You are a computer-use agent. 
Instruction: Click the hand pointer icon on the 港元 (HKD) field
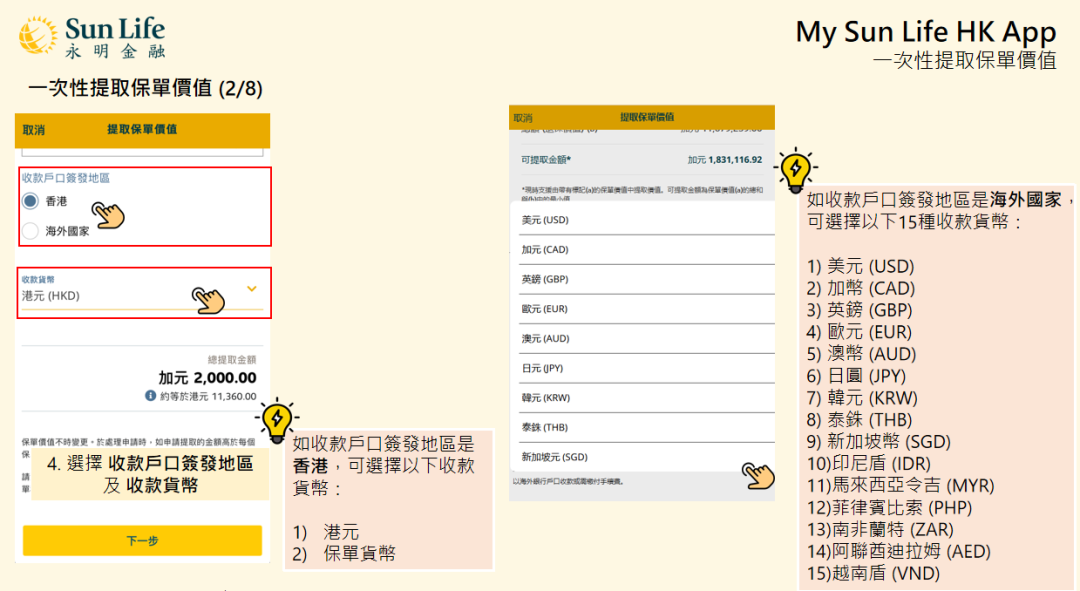pyautogui.click(x=209, y=298)
